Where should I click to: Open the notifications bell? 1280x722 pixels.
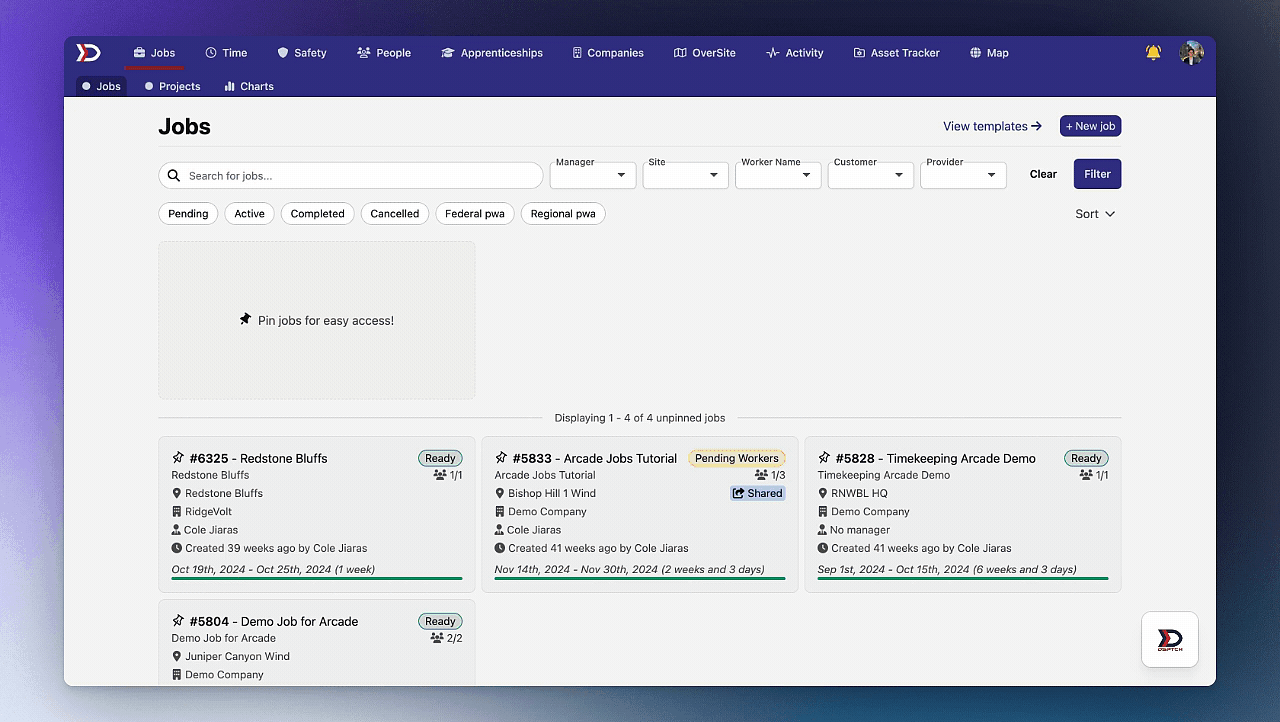[x=1153, y=53]
